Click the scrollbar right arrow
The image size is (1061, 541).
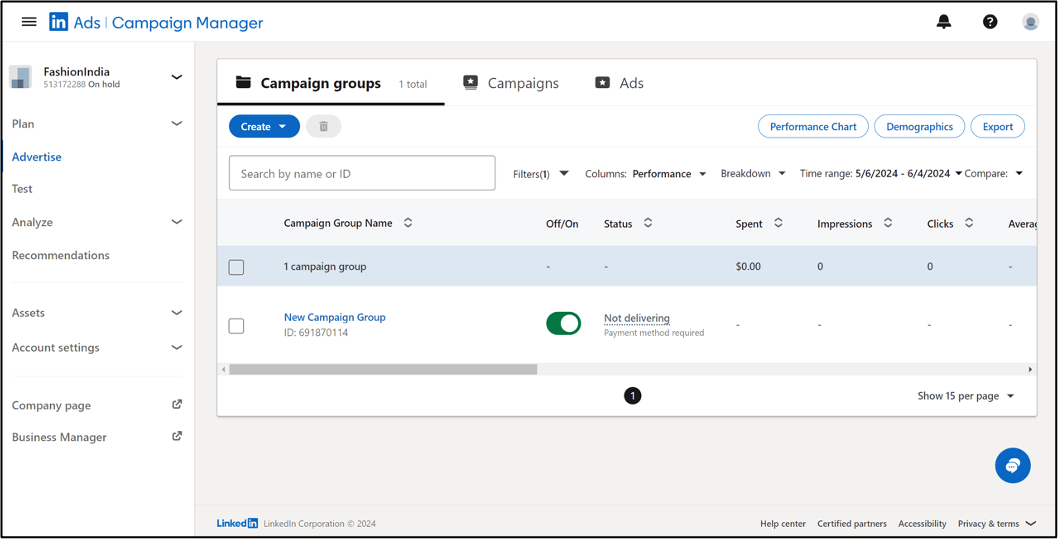point(1033,370)
